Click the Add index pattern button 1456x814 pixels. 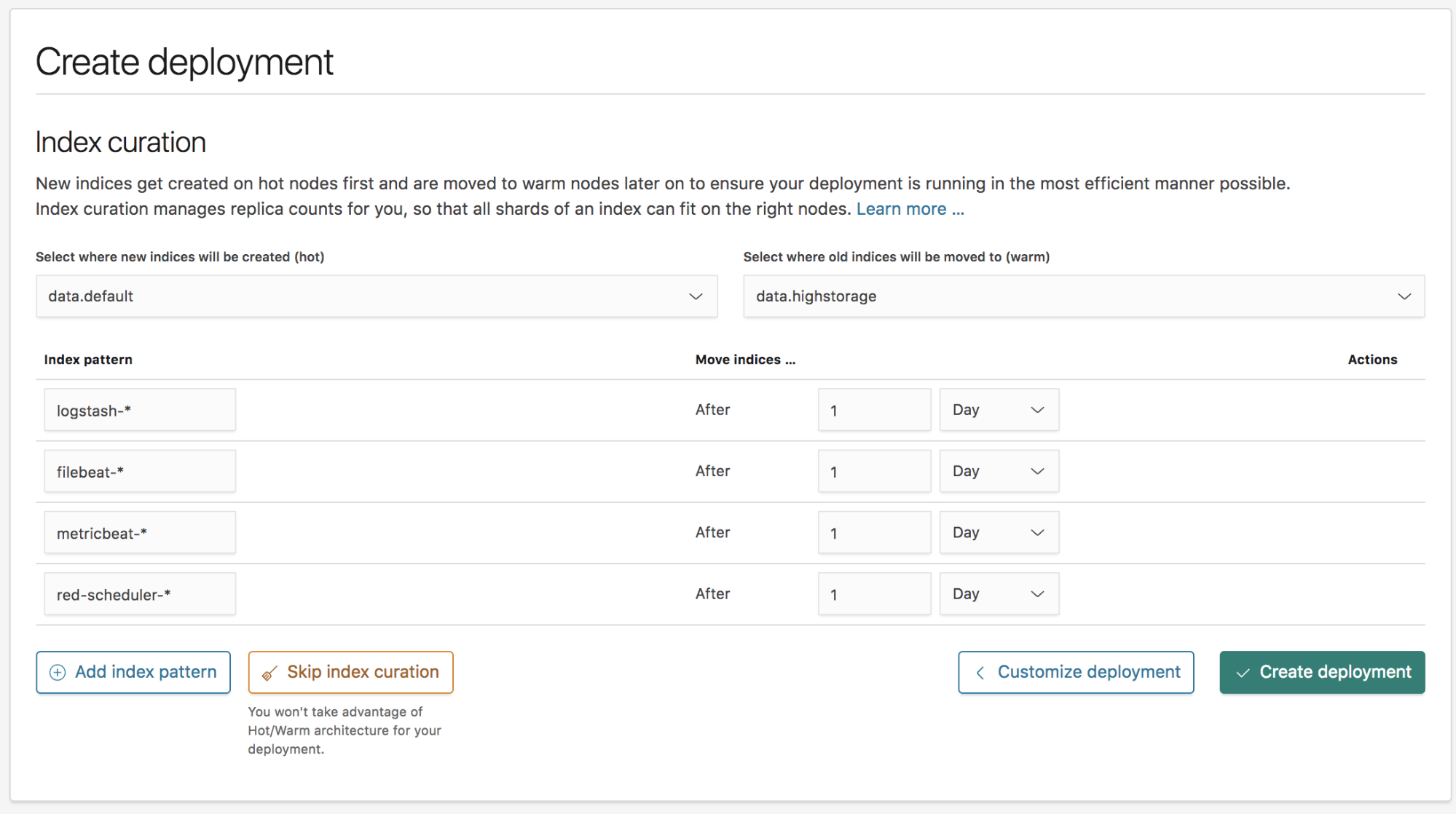point(133,672)
